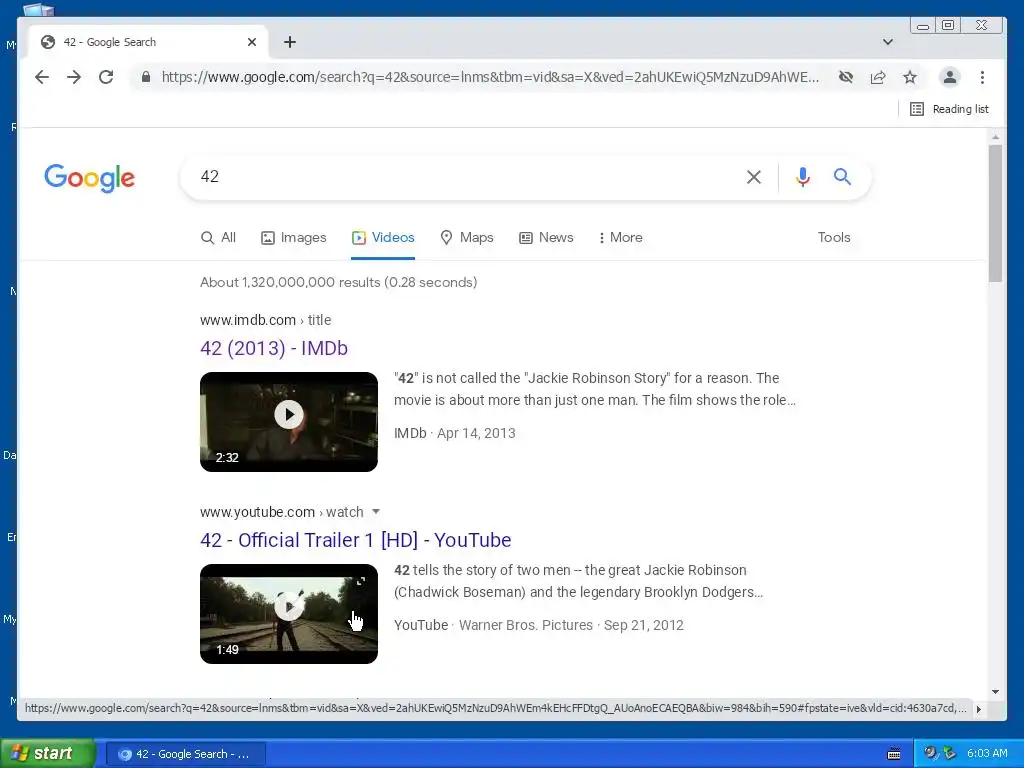Switch to the Images tab
The height and width of the screenshot is (768, 1024).
pyautogui.click(x=293, y=238)
